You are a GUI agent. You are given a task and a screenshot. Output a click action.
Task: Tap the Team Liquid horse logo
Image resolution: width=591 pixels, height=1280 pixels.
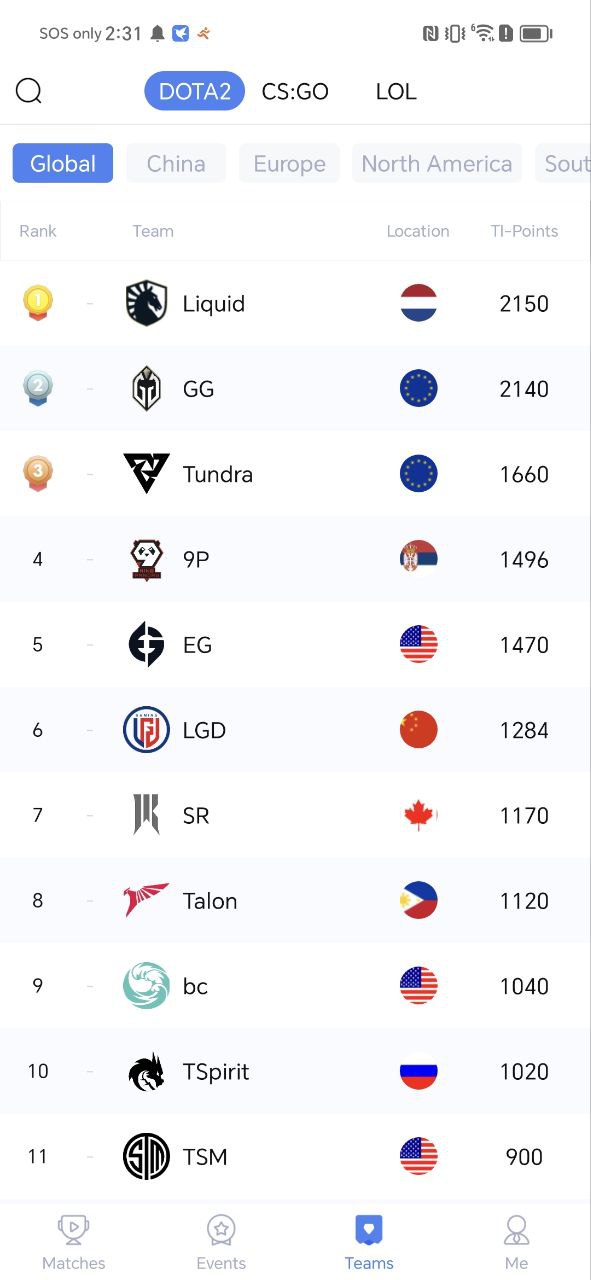click(x=146, y=303)
